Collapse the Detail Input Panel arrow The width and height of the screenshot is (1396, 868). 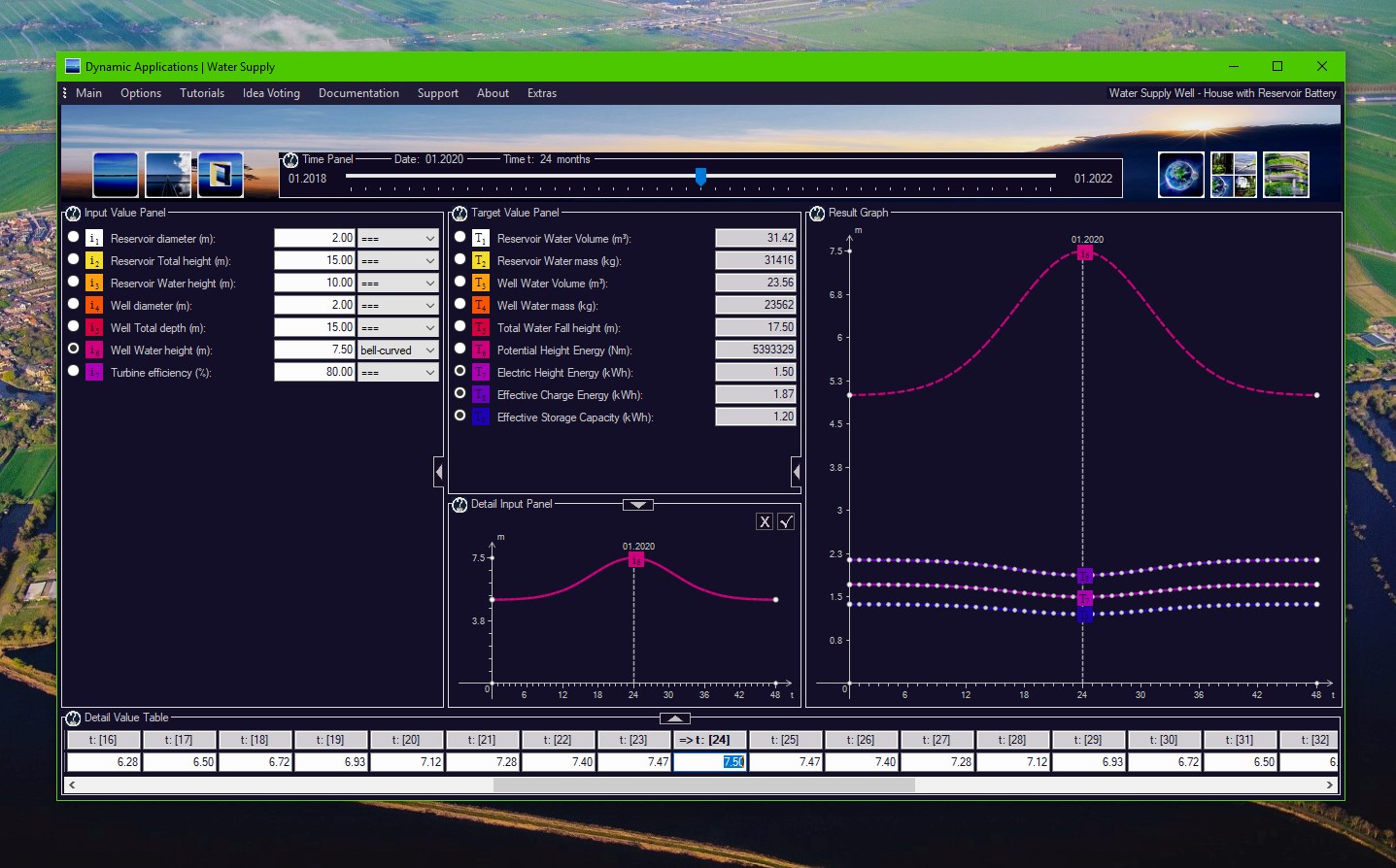(638, 505)
